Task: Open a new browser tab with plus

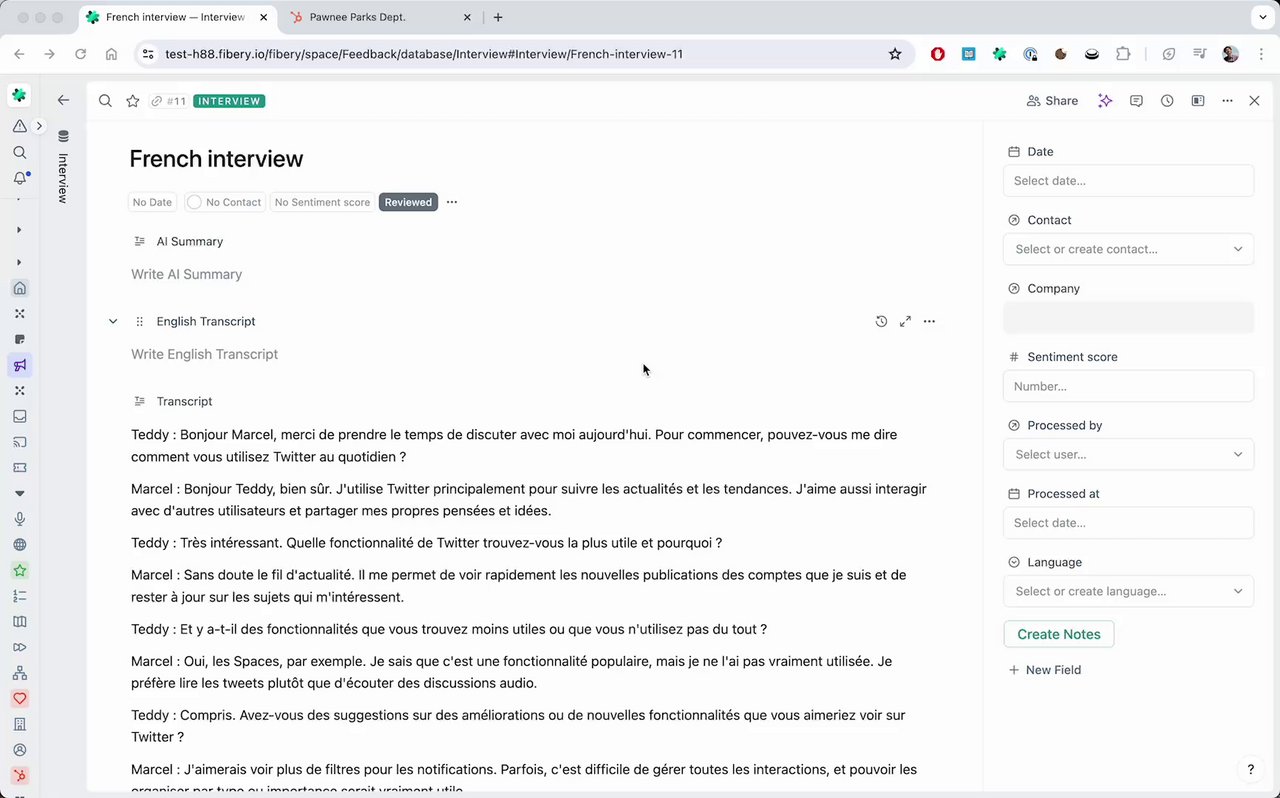Action: [x=498, y=17]
